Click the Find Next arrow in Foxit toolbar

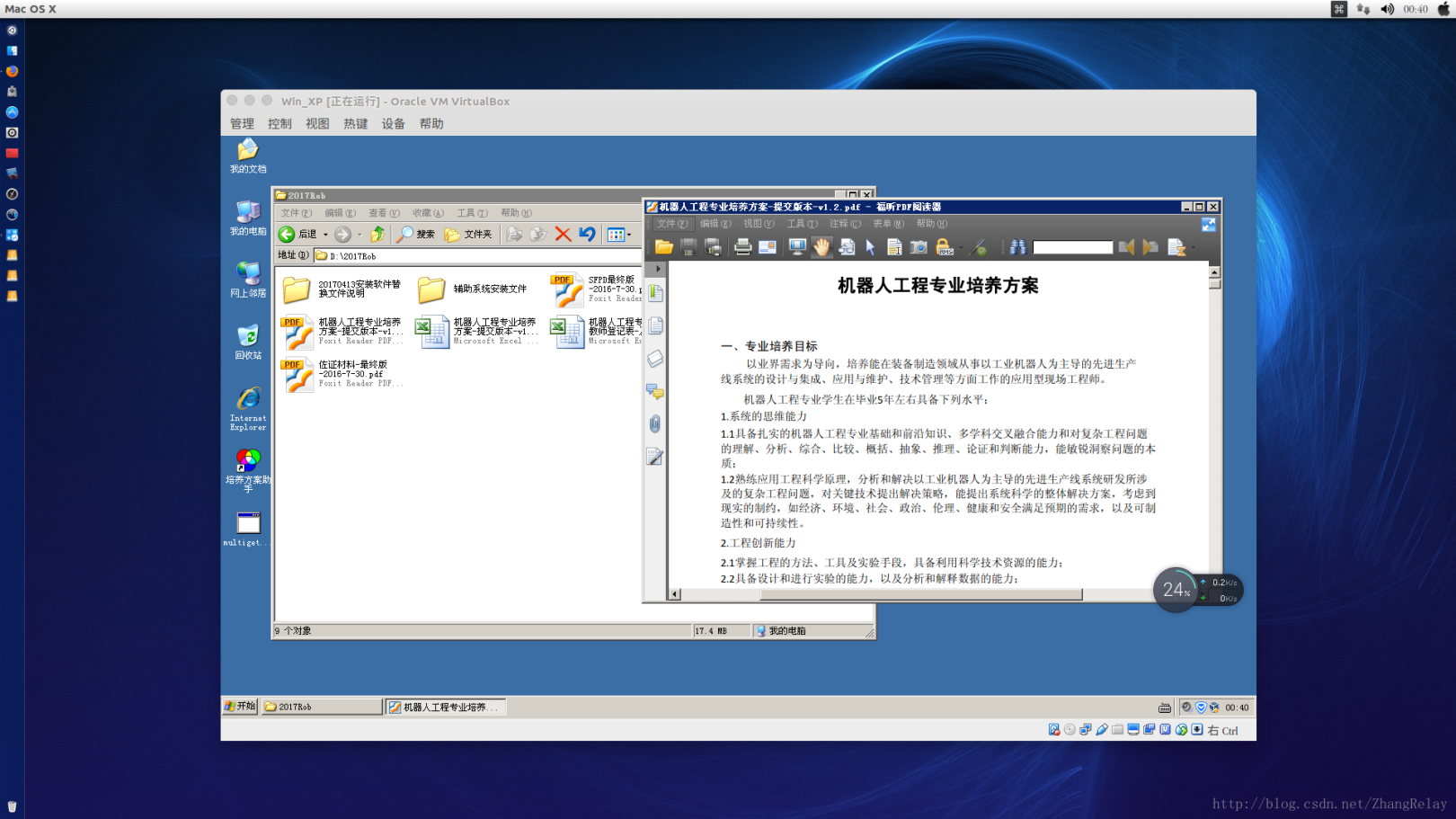[x=1150, y=246]
